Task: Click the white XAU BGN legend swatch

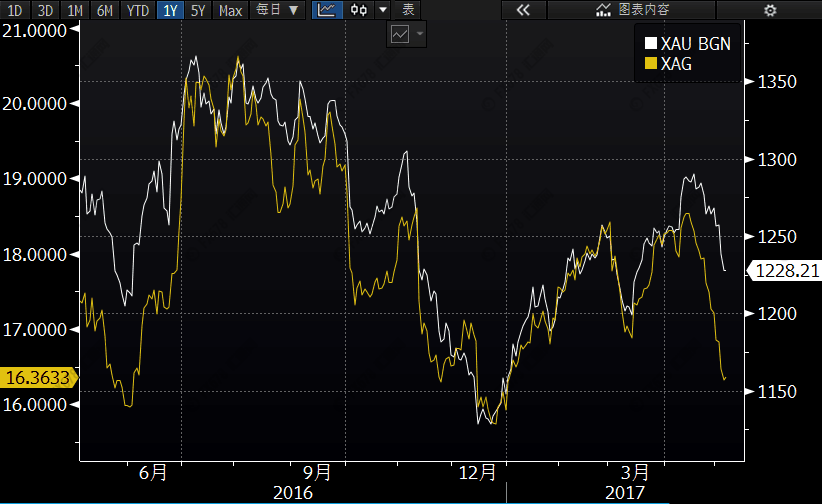Action: pos(651,44)
